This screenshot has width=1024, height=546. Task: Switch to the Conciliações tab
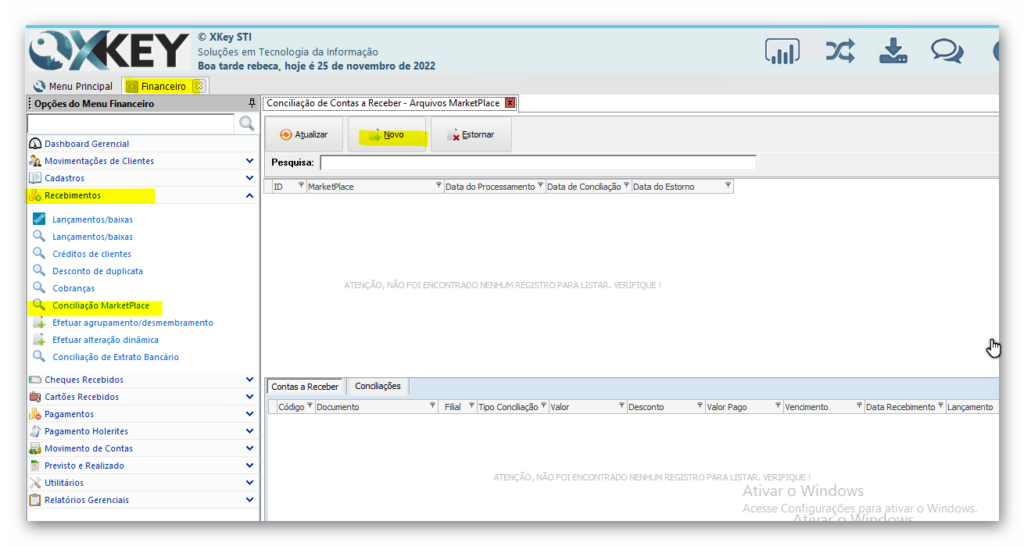point(377,386)
